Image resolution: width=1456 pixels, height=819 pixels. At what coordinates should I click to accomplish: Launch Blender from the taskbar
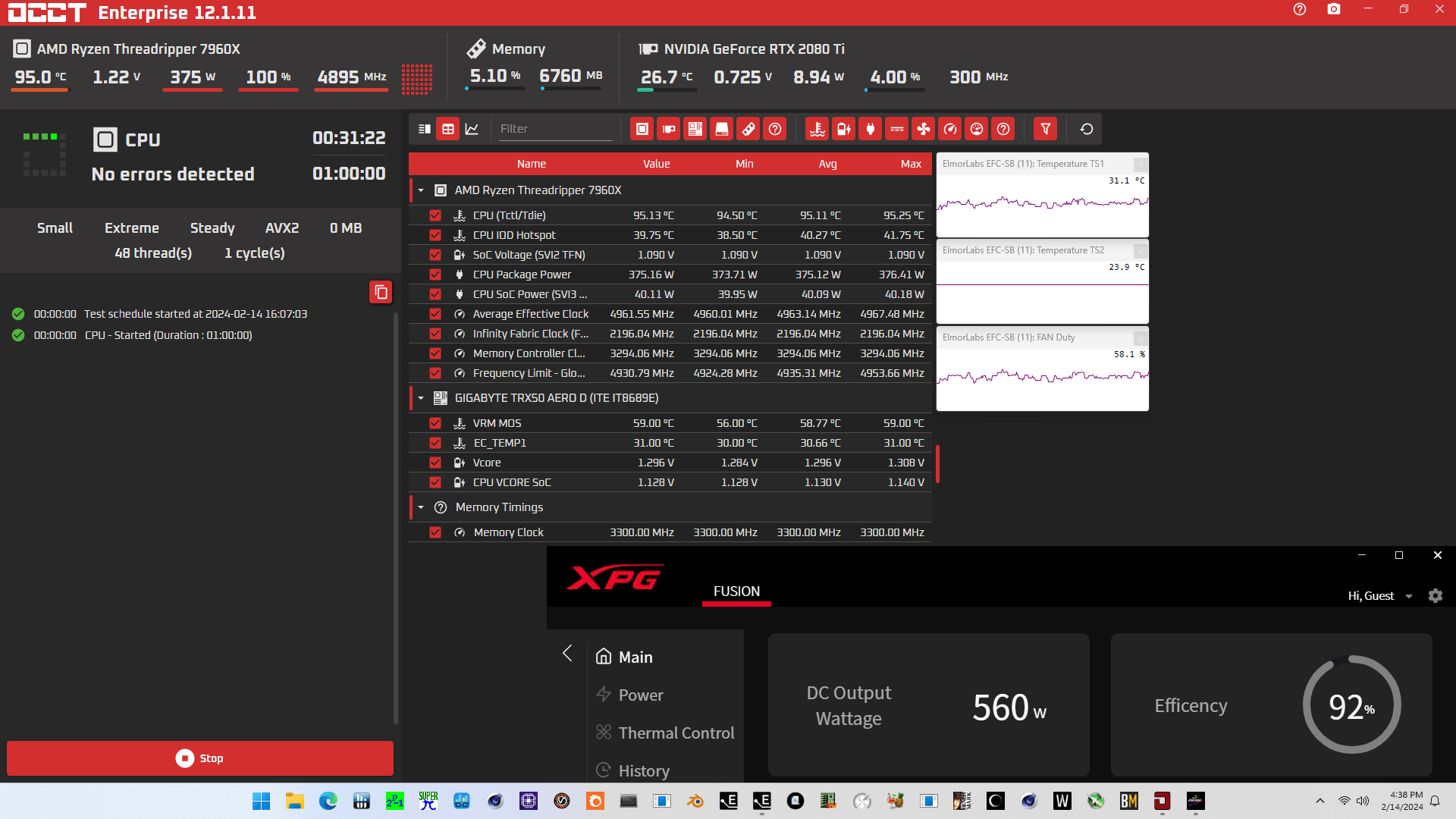[695, 801]
